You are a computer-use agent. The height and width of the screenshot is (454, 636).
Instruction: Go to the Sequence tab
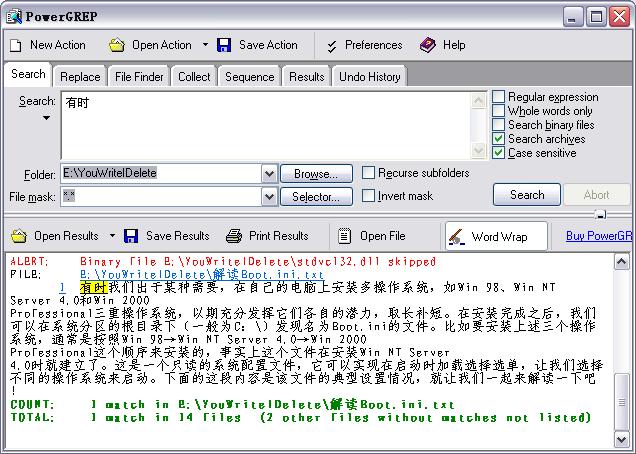pyautogui.click(x=249, y=77)
